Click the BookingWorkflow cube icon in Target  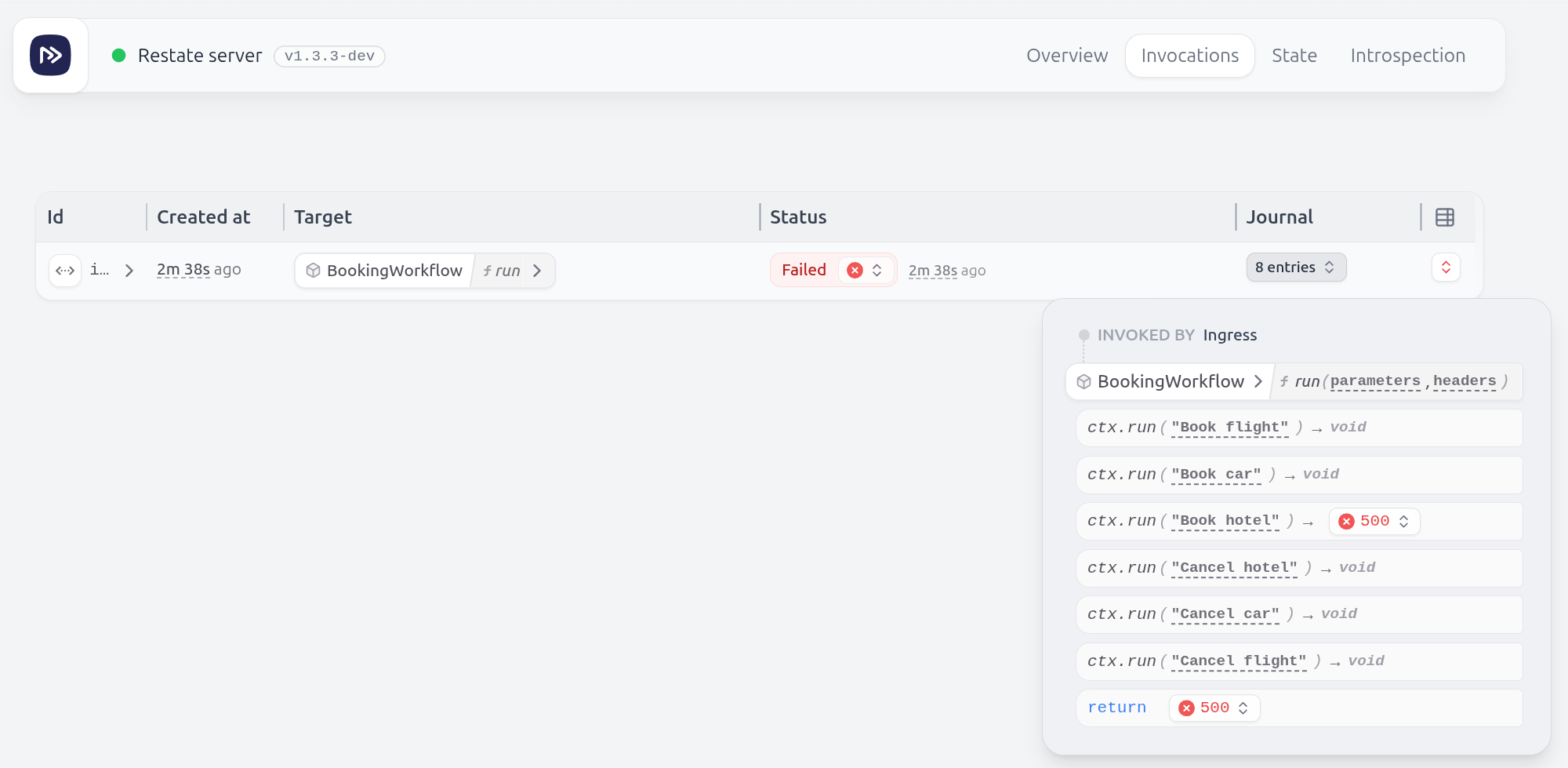click(x=313, y=271)
